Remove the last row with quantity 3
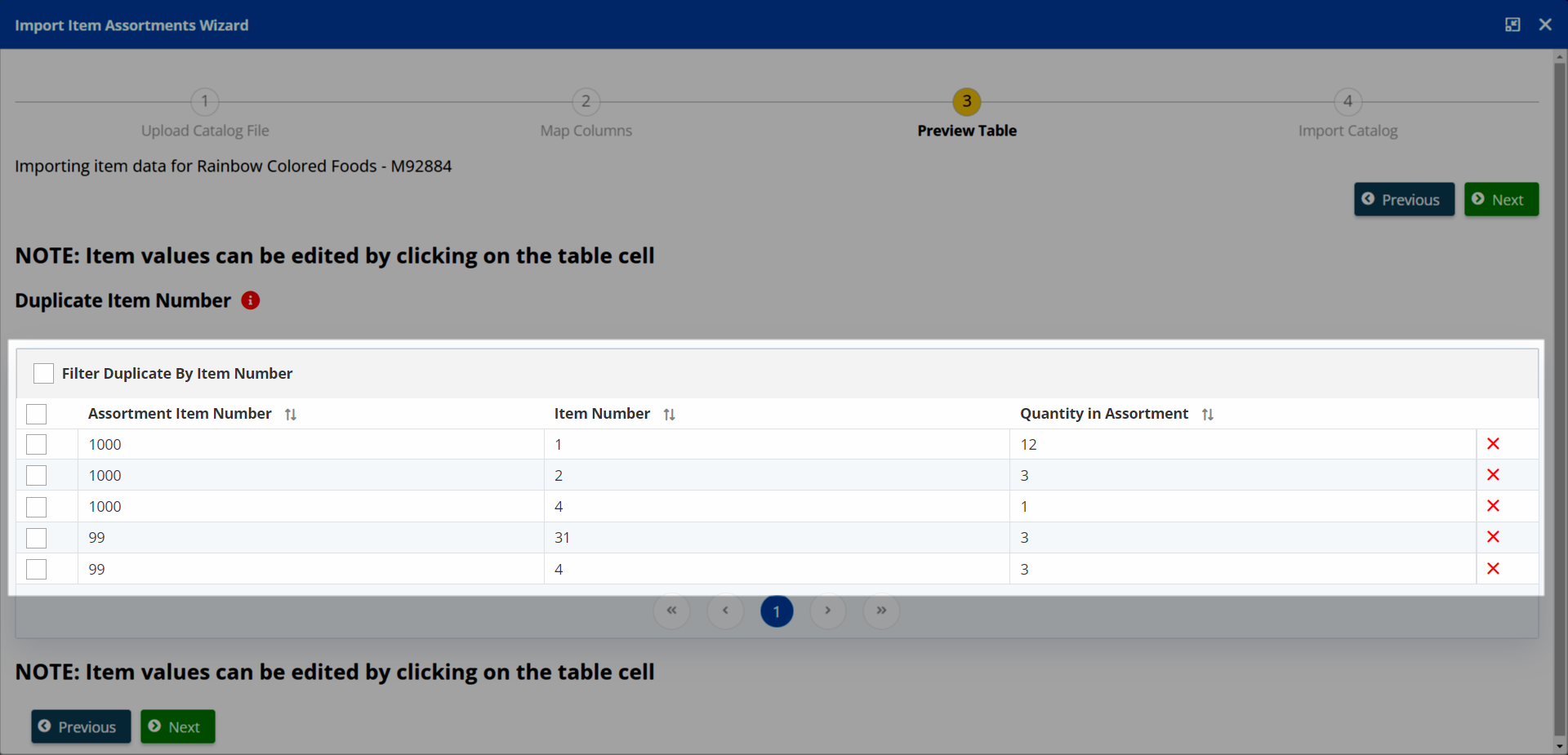 click(x=1493, y=569)
